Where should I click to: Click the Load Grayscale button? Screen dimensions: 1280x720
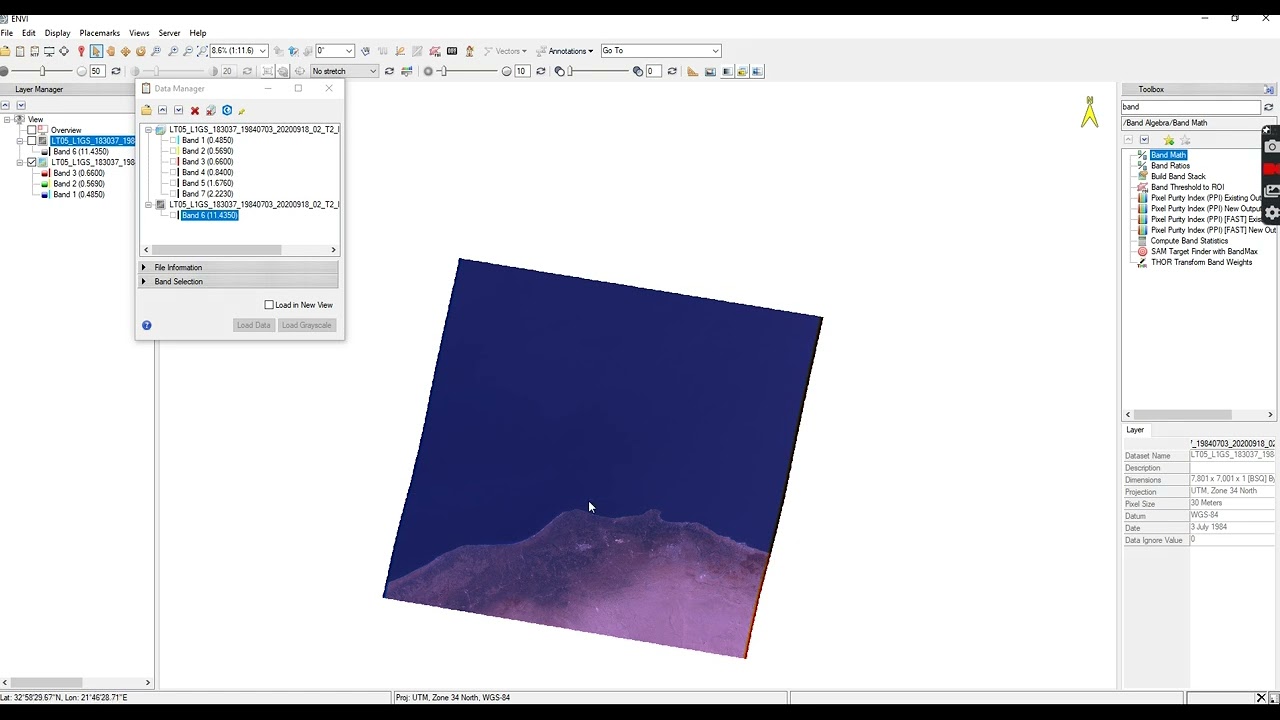tap(307, 325)
